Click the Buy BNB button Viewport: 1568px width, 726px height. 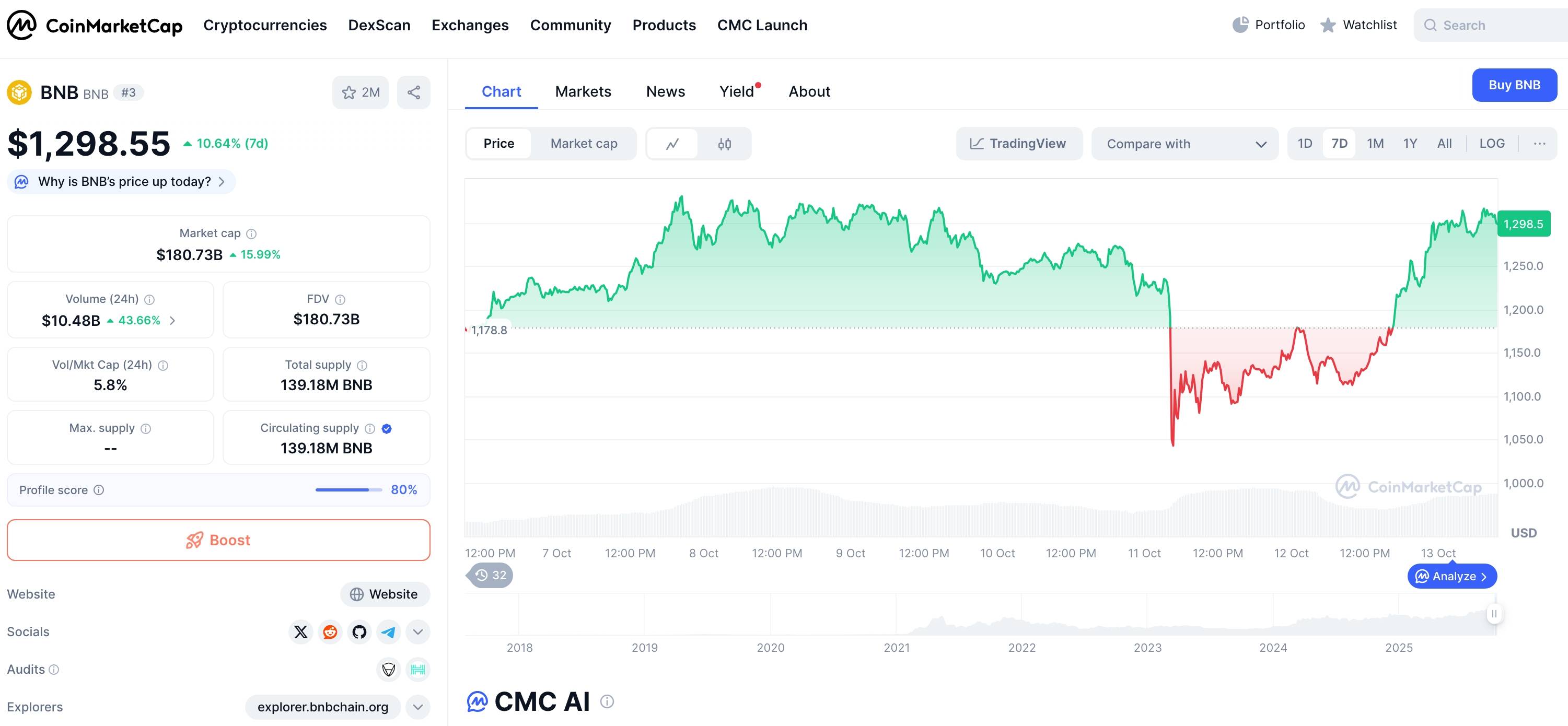pos(1514,85)
